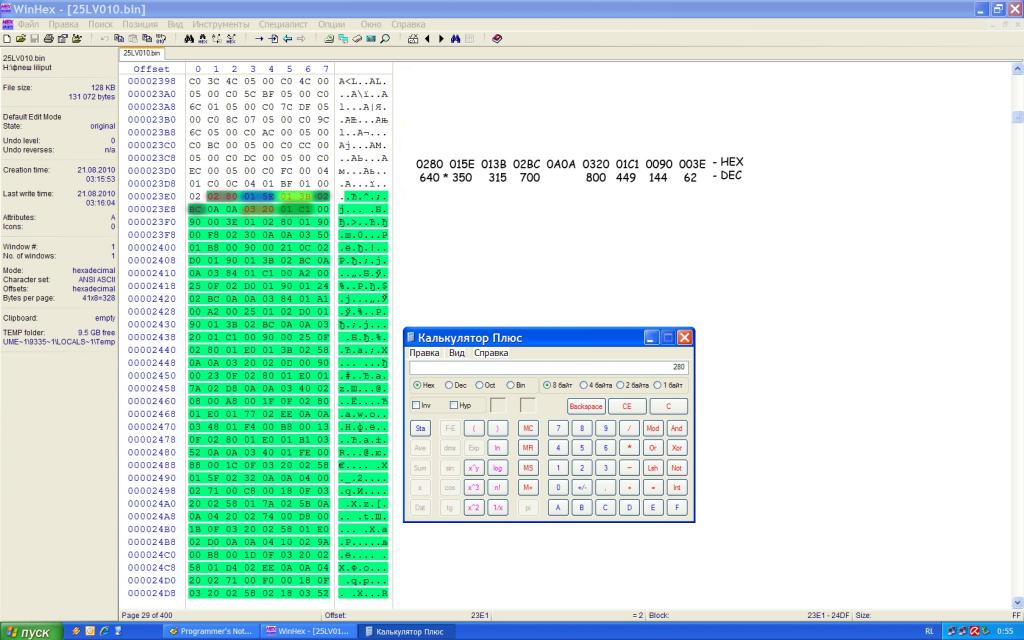1024x640 pixels.
Task: Switch to Bin number mode
Action: click(509, 384)
